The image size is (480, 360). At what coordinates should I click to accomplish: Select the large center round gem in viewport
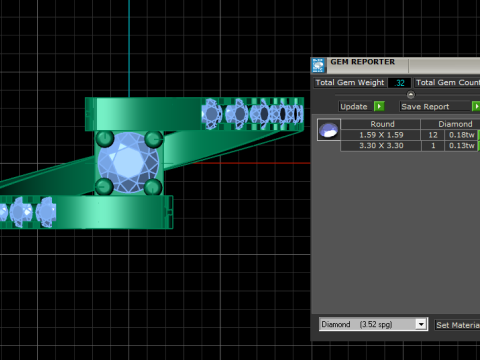point(128,162)
